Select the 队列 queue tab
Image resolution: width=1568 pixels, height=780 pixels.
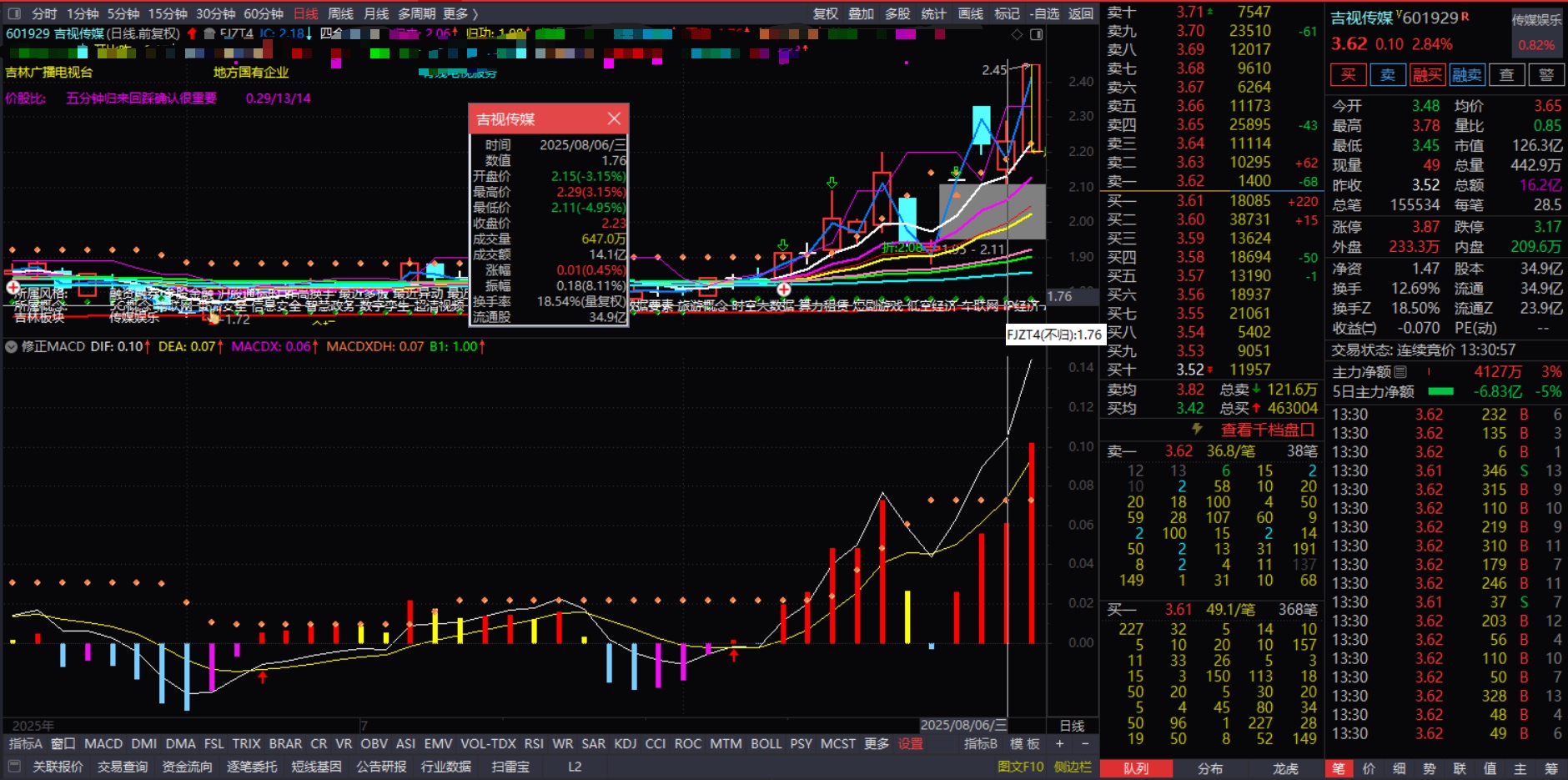(x=1136, y=768)
